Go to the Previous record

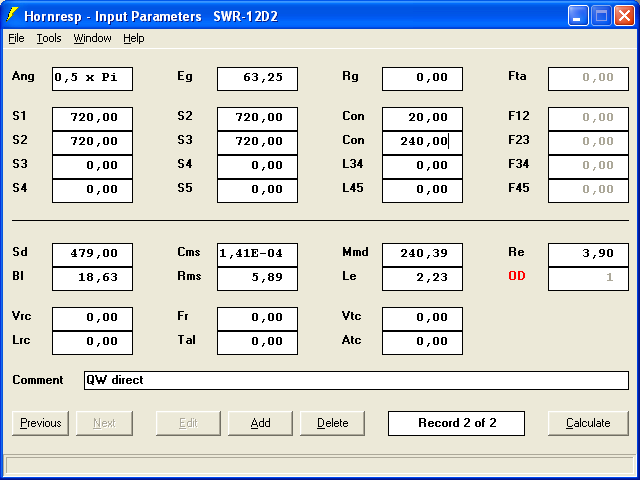pyautogui.click(x=40, y=423)
